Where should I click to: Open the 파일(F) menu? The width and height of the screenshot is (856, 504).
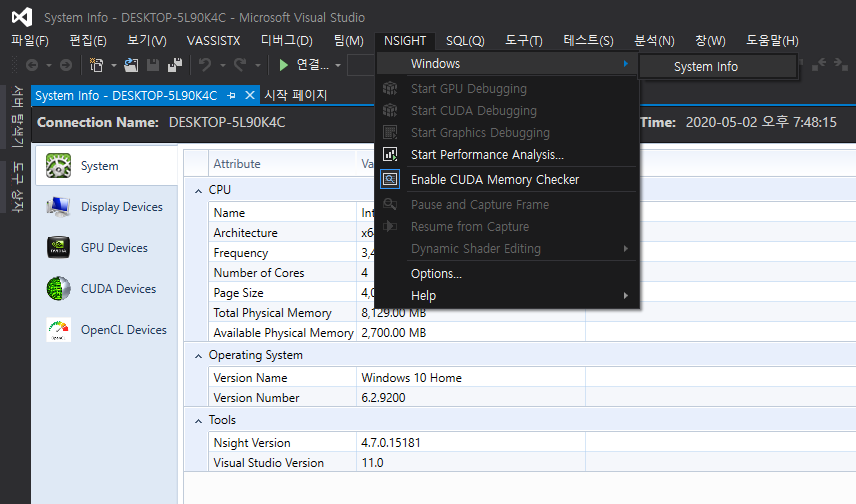point(30,41)
